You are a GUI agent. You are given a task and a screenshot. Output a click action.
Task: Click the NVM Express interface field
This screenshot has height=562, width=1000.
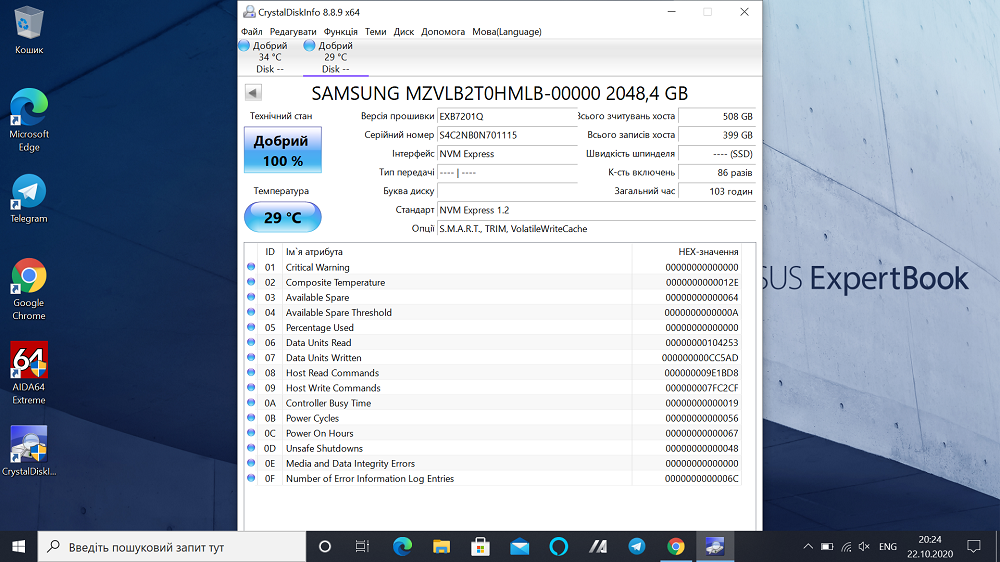pyautogui.click(x=507, y=154)
